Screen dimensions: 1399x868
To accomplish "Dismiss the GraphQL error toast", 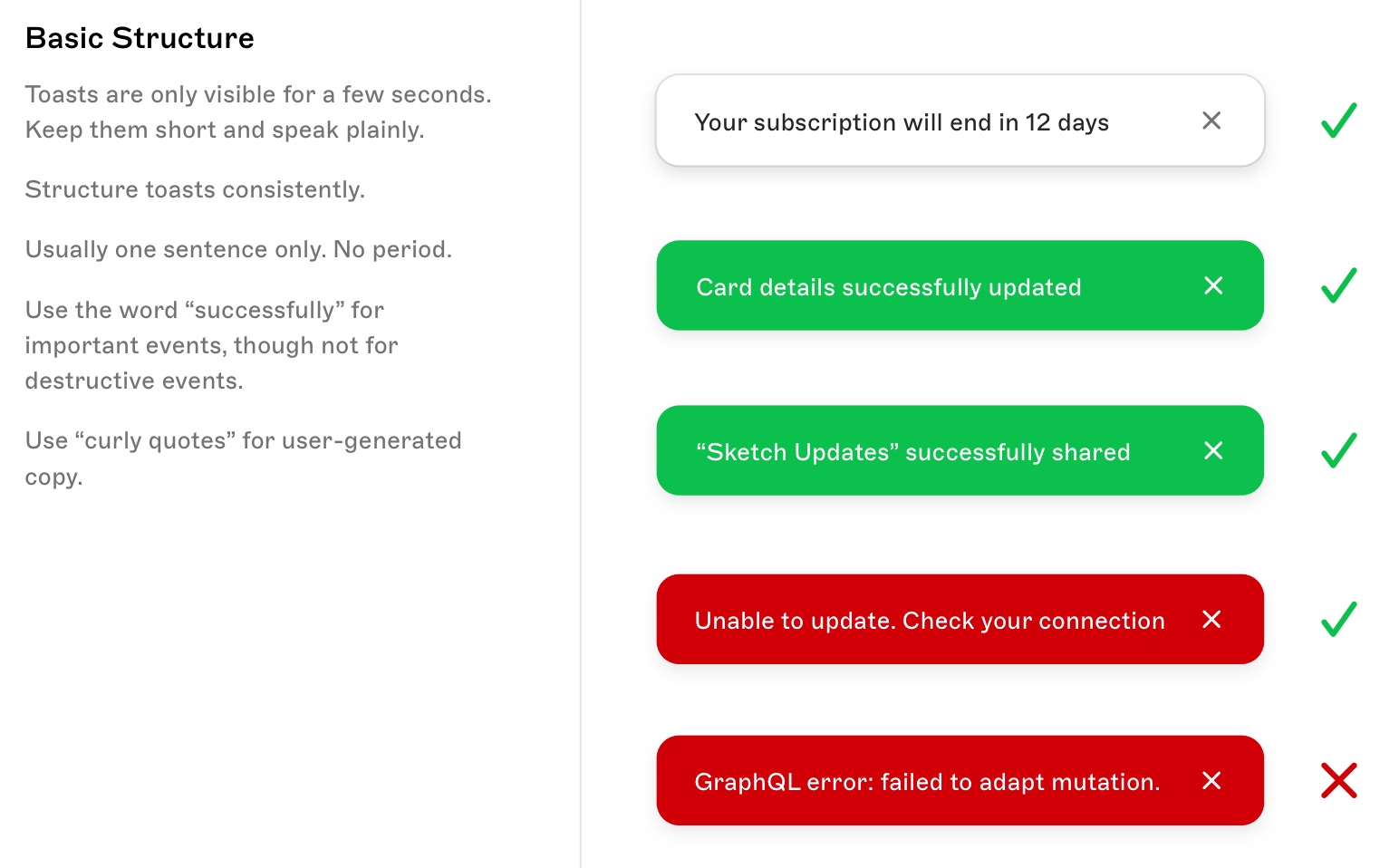I will click(x=1211, y=780).
